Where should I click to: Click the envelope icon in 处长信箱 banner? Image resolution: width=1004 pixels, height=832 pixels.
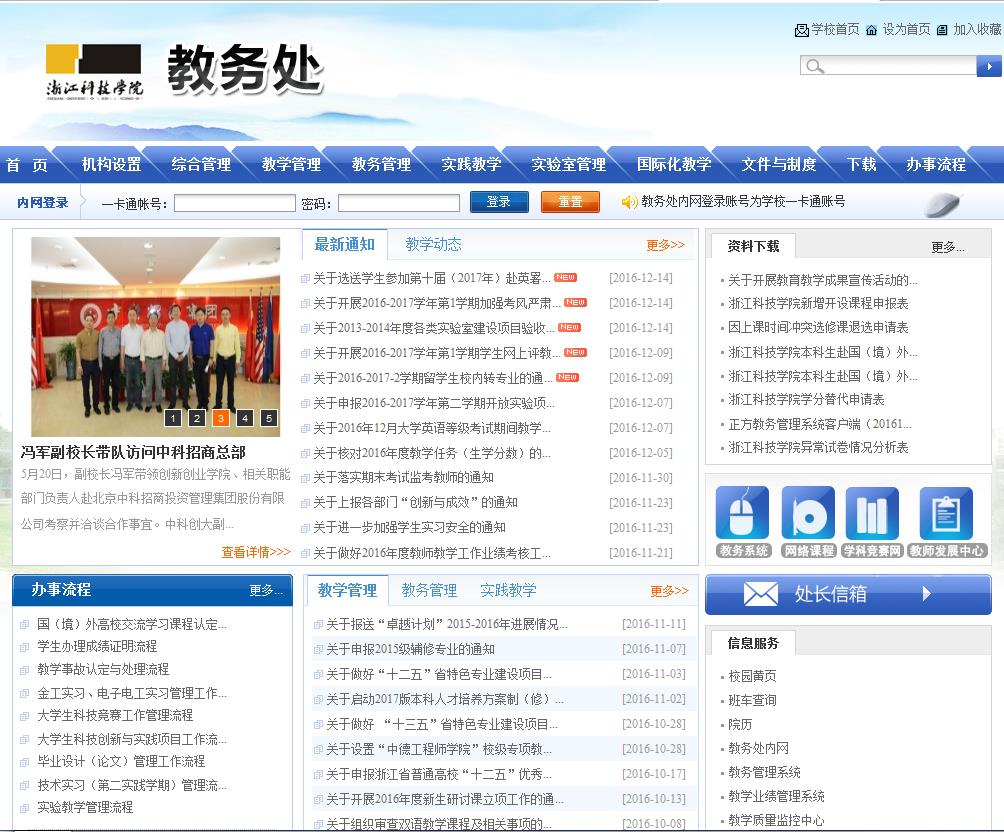pyautogui.click(x=761, y=594)
